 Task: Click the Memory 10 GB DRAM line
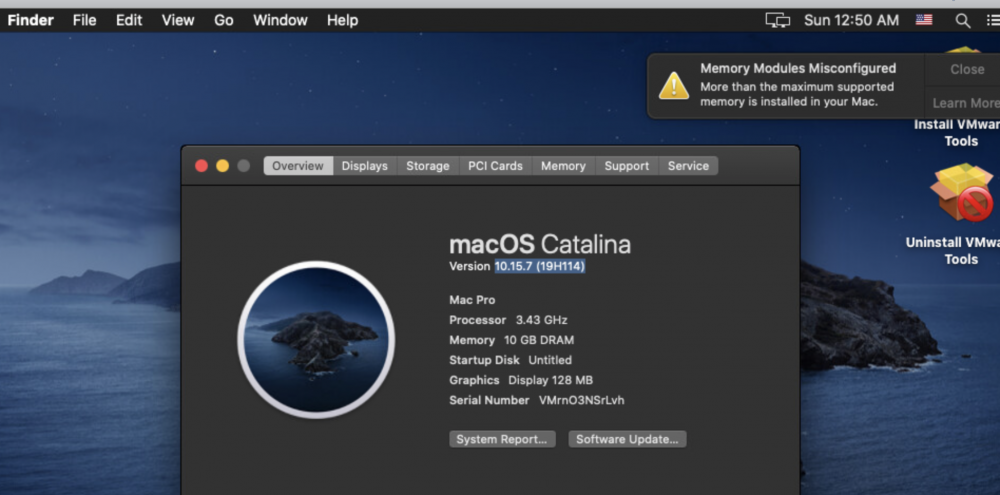pyautogui.click(x=511, y=341)
